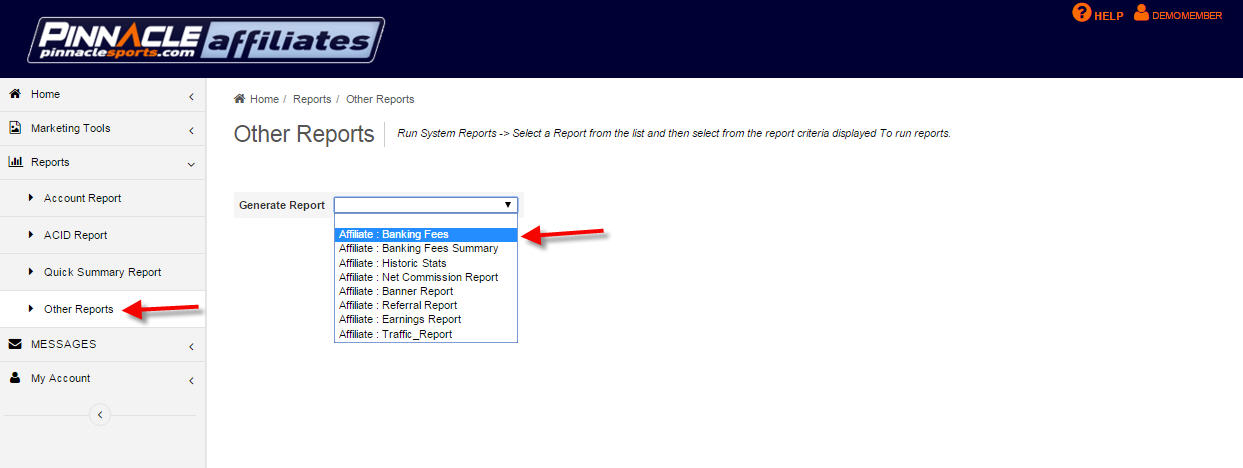Select Affiliate : Earnings Report option
The width and height of the screenshot is (1243, 468).
[x=426, y=320]
